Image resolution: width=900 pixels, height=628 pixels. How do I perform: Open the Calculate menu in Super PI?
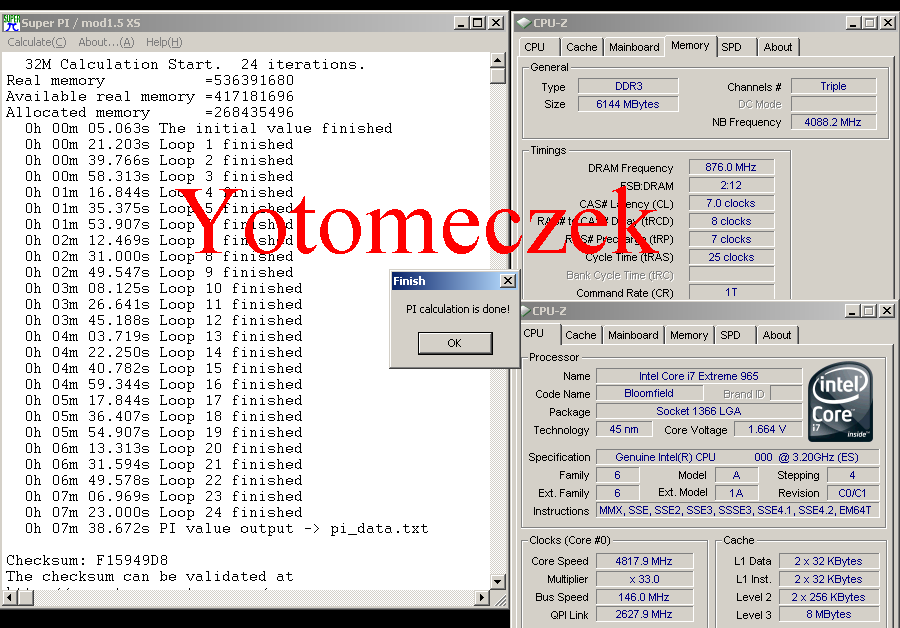37,42
